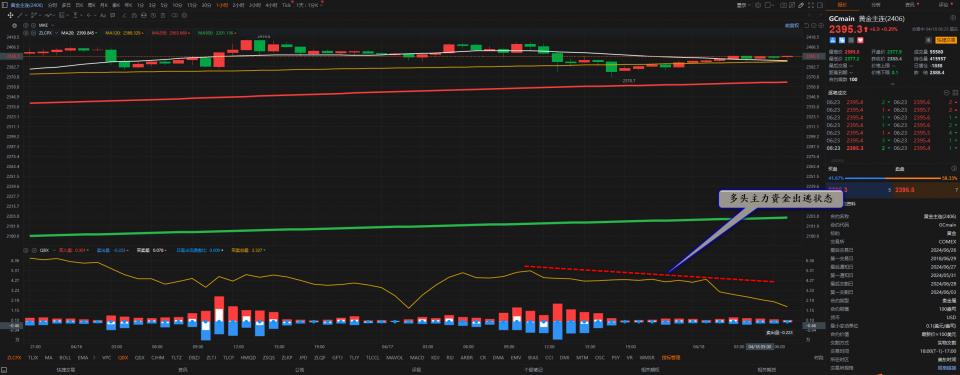Expand the MA250 value dropdown
Image resolution: width=960 pixels, height=375 pixels.
point(189,32)
